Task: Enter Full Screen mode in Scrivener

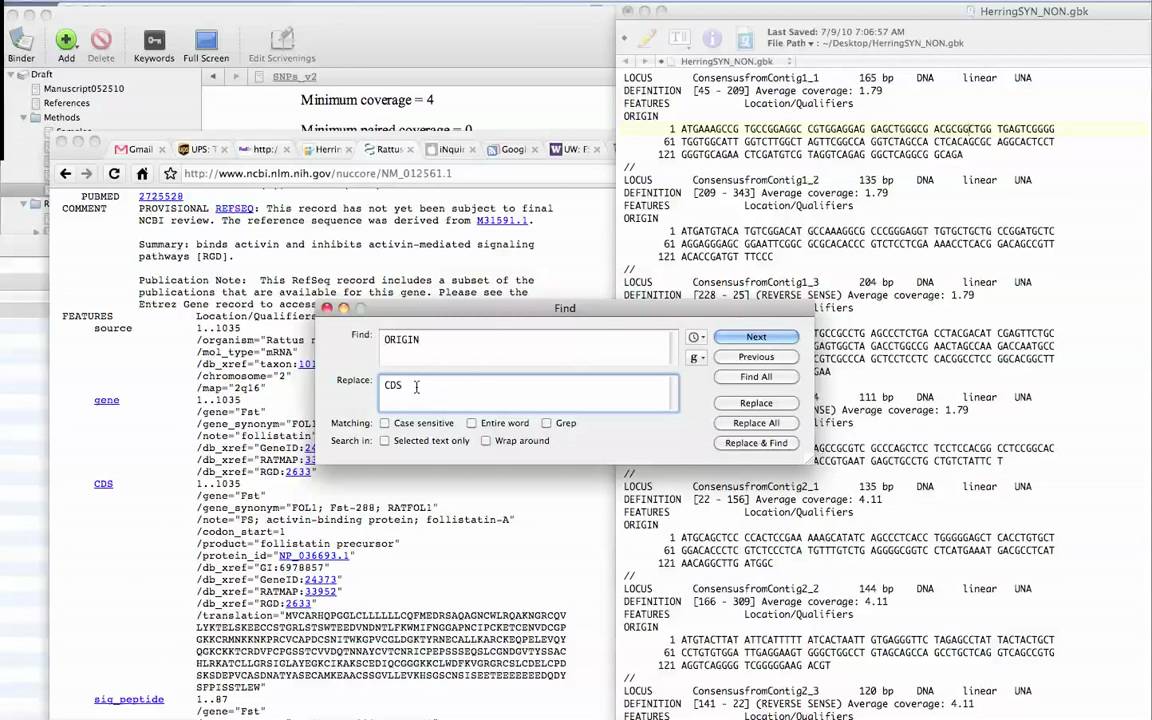Action: (206, 40)
